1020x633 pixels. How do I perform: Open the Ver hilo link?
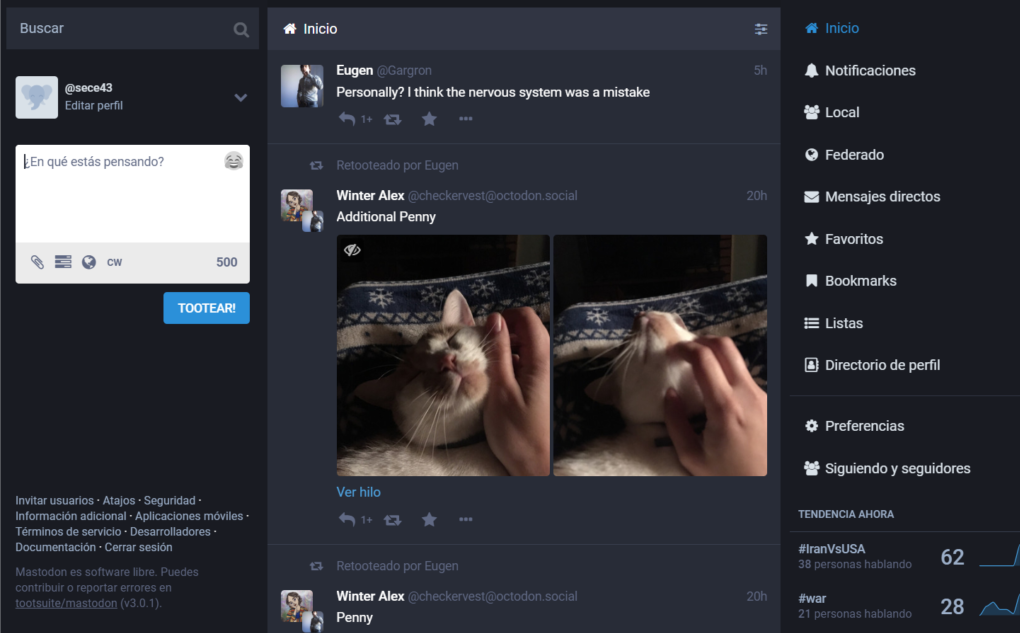(358, 492)
